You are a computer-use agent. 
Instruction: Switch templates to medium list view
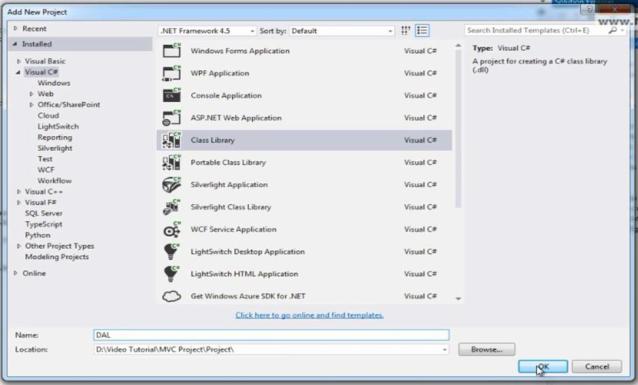click(422, 31)
